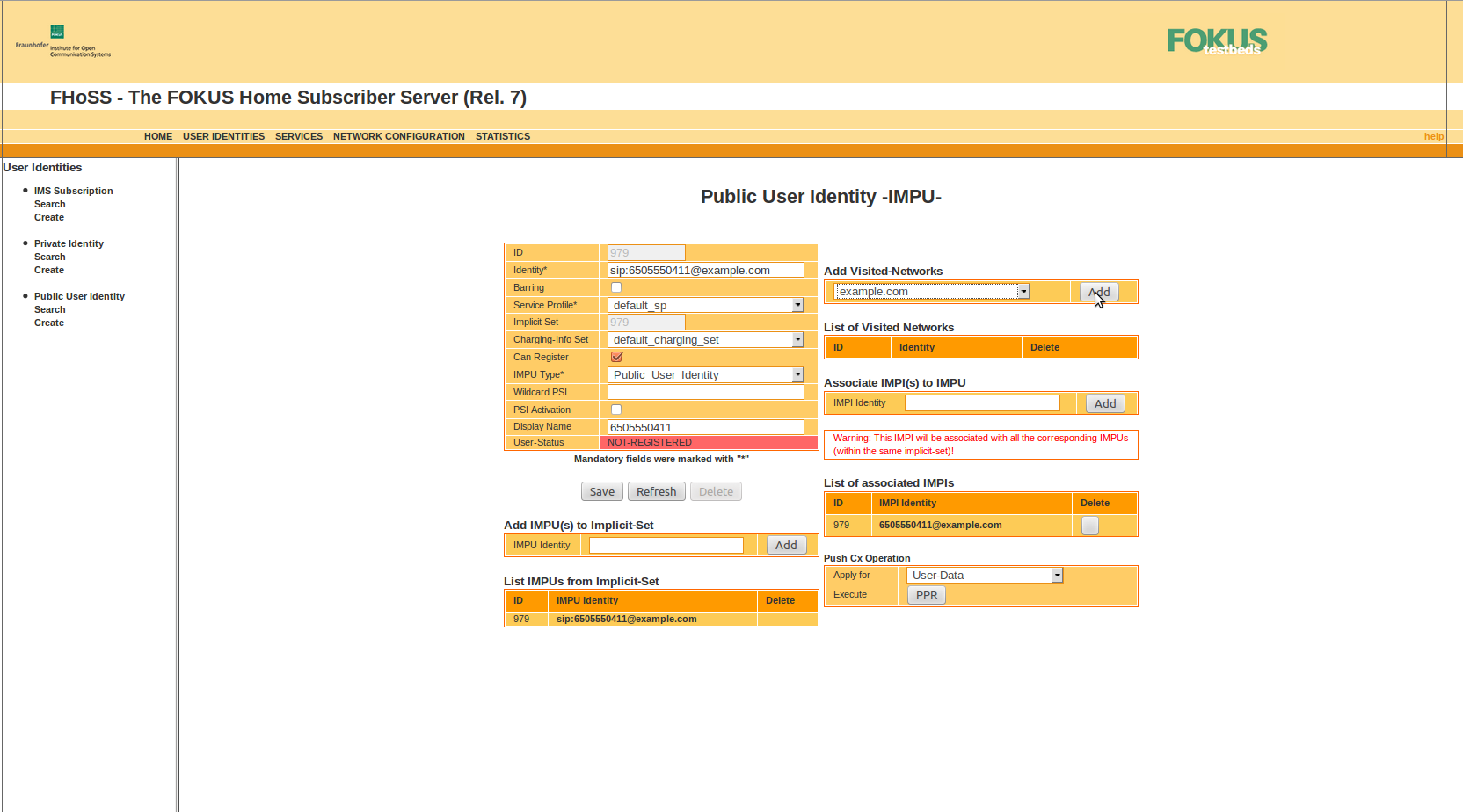Click the FOKUS testbeds logo
The width and height of the screenshot is (1463, 812).
[1217, 41]
